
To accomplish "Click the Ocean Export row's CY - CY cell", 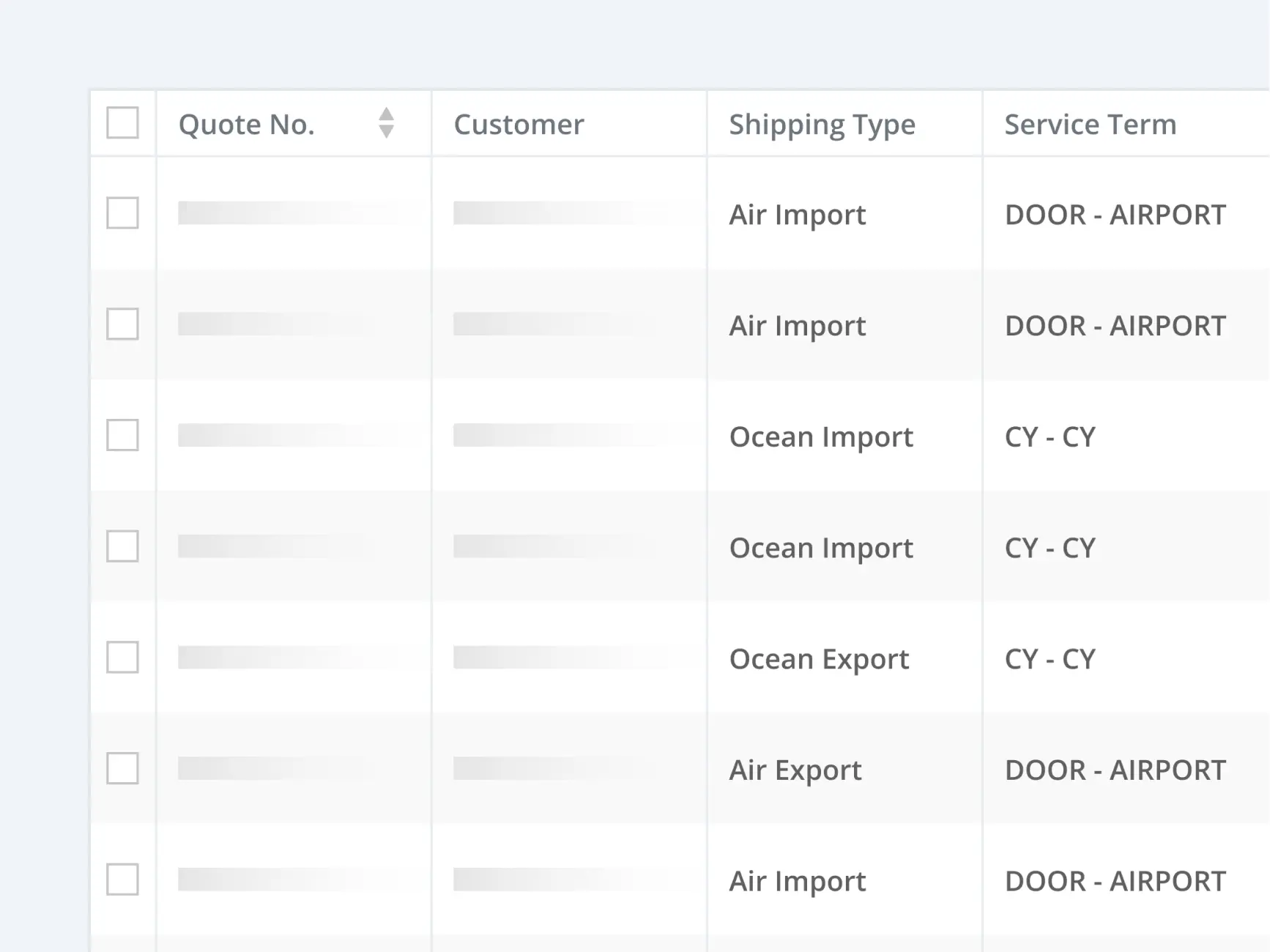I will tap(1050, 659).
